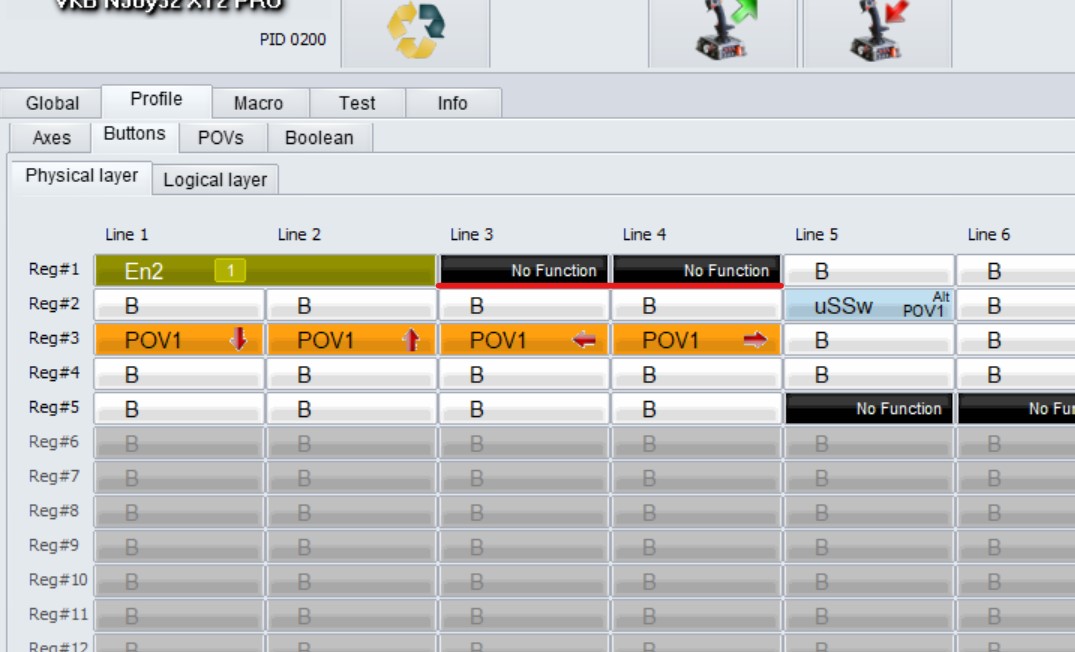Click No Function cell at Reg#5 Line 5

[x=869, y=409]
